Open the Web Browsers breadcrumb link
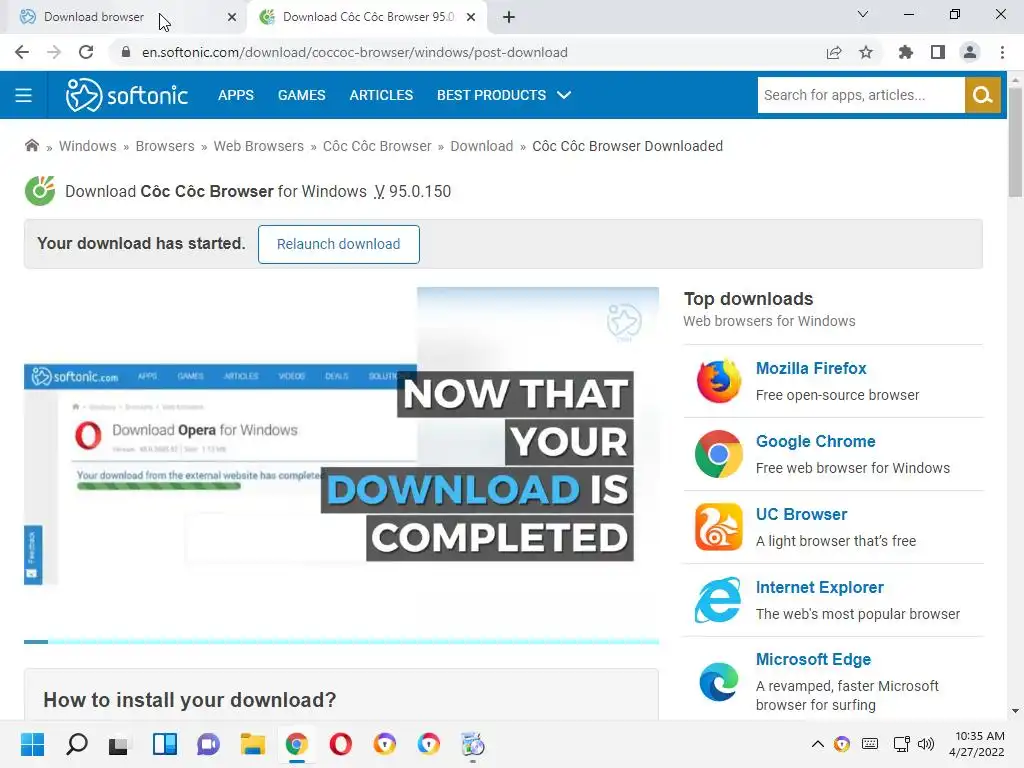This screenshot has width=1024, height=768. (x=259, y=146)
